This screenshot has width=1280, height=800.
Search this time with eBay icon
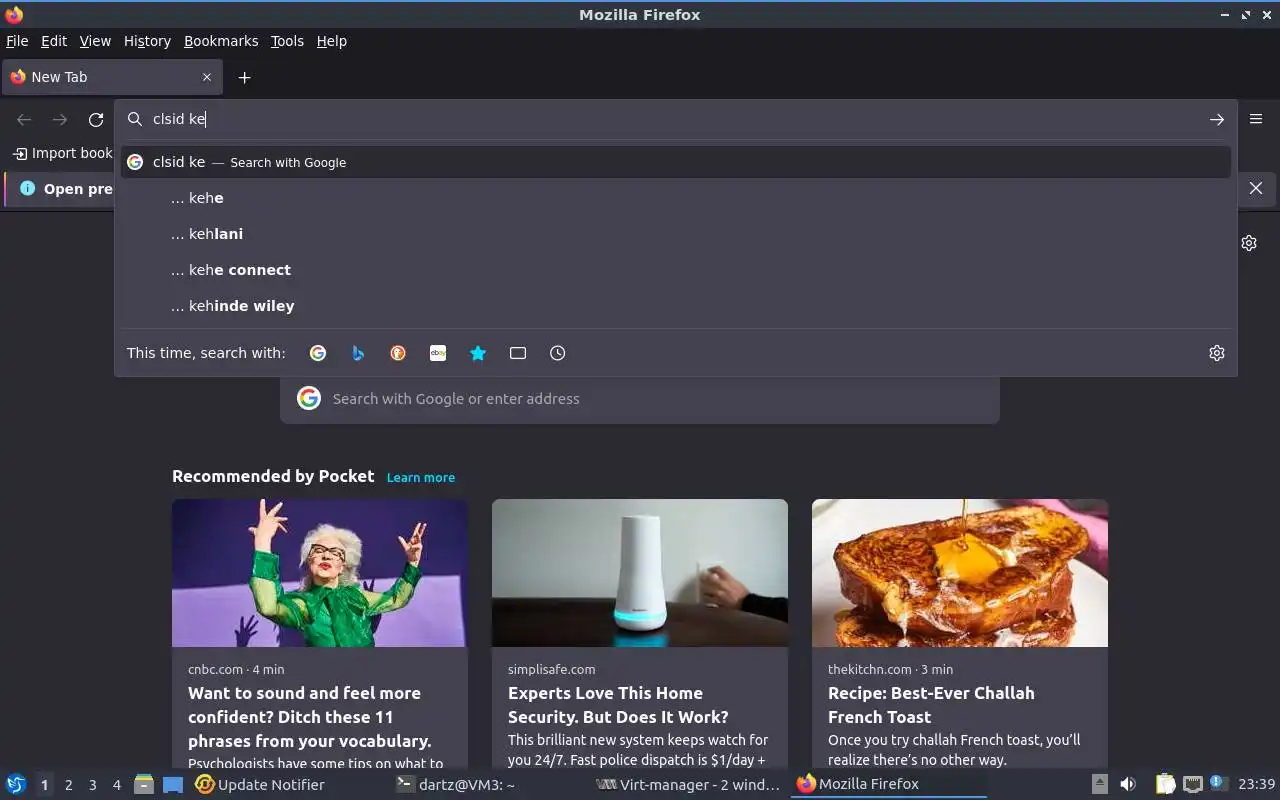438,353
